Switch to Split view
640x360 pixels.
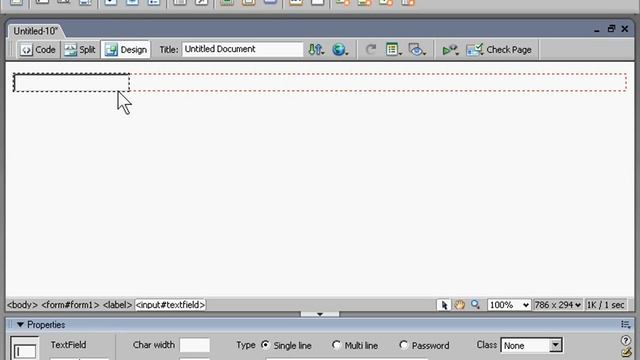pos(80,50)
